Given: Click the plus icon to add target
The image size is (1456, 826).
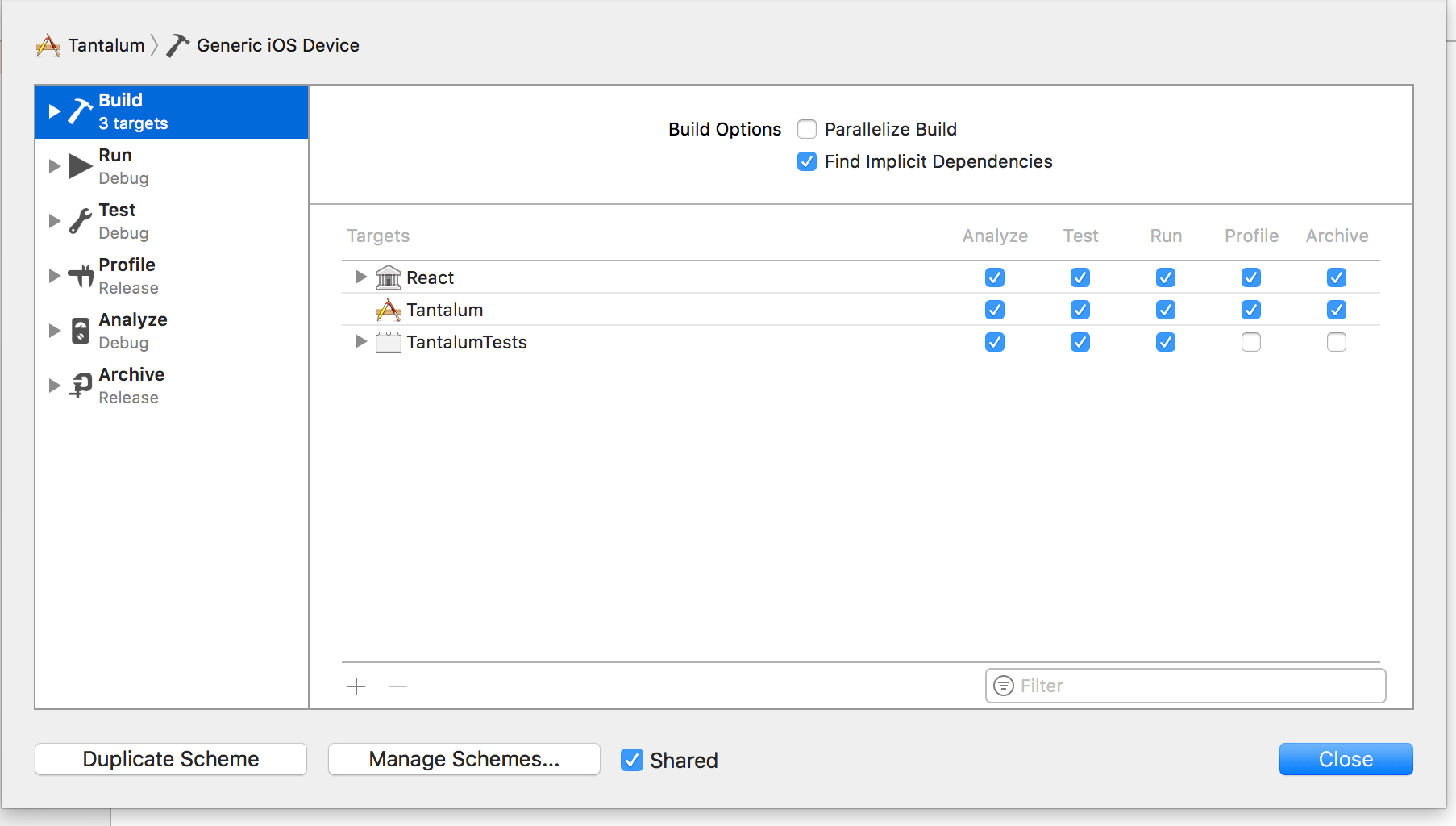Looking at the screenshot, I should point(356,686).
